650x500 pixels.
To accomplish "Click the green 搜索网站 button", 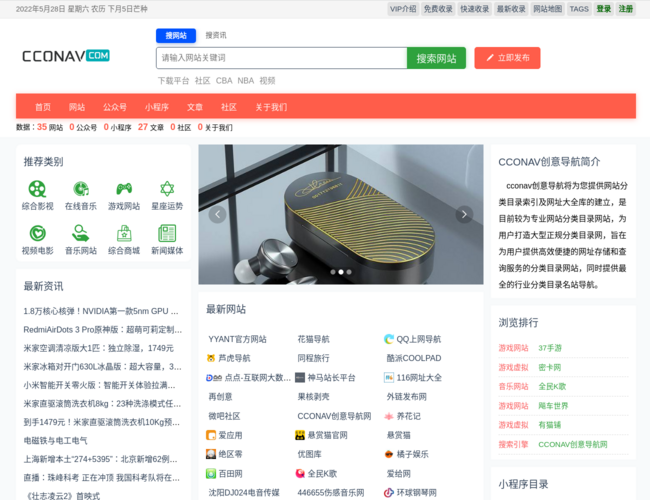I will [x=436, y=58].
